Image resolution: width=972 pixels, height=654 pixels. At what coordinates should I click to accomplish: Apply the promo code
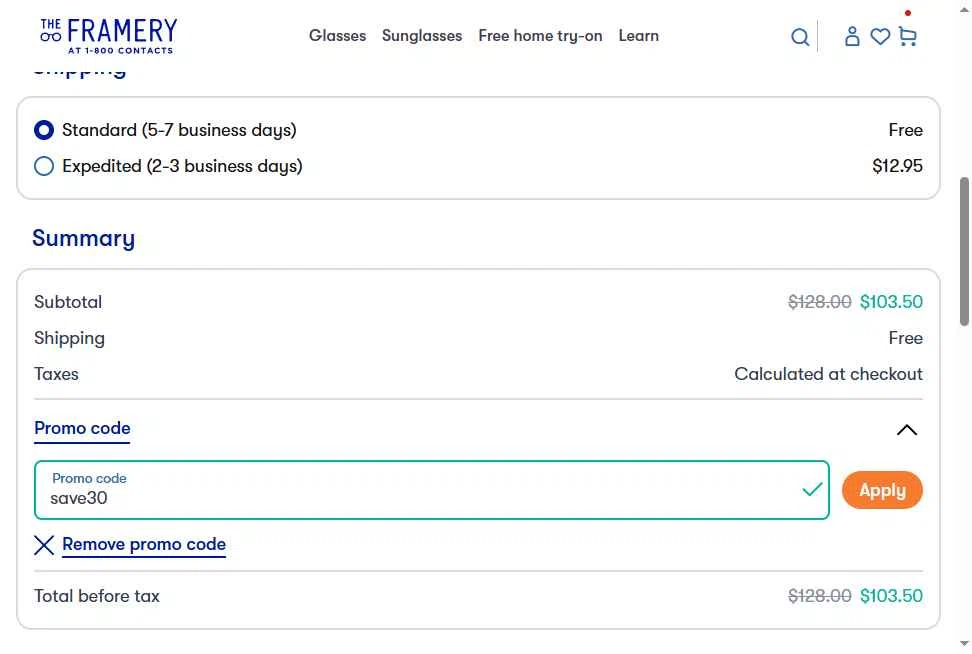tap(882, 490)
